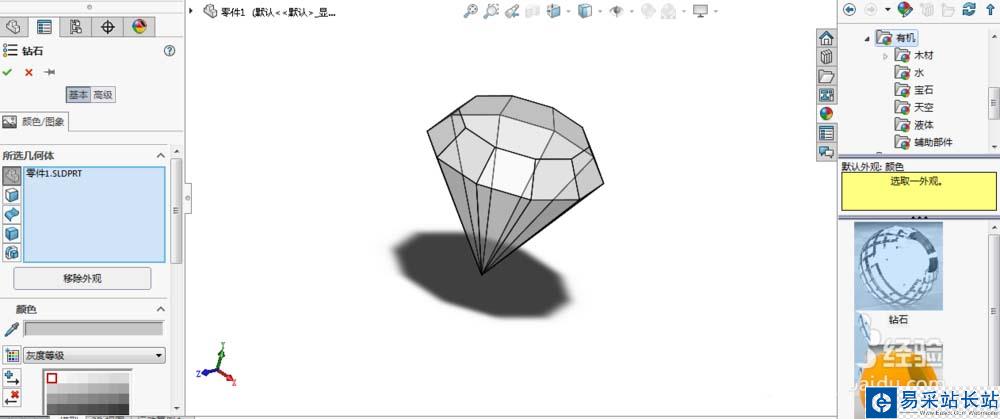This screenshot has height=419, width=1000.
Task: Open the Design Library tab
Action: tap(827, 57)
